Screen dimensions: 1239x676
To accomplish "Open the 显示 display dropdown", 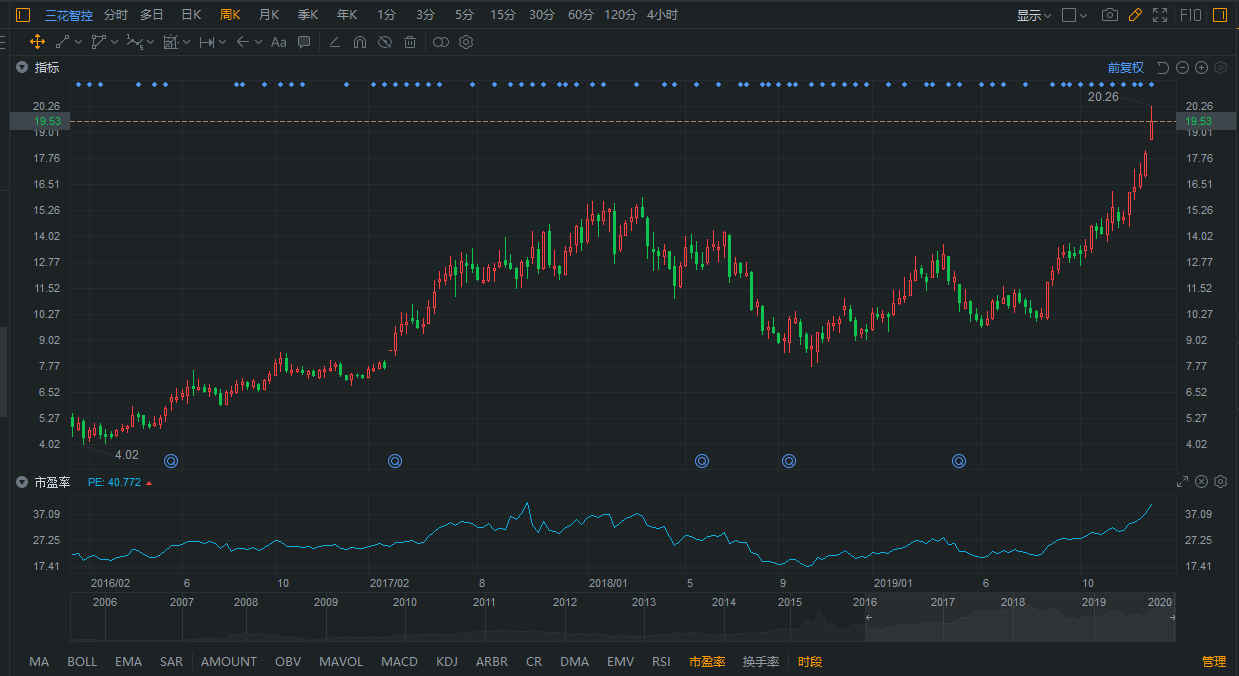I will (1034, 15).
